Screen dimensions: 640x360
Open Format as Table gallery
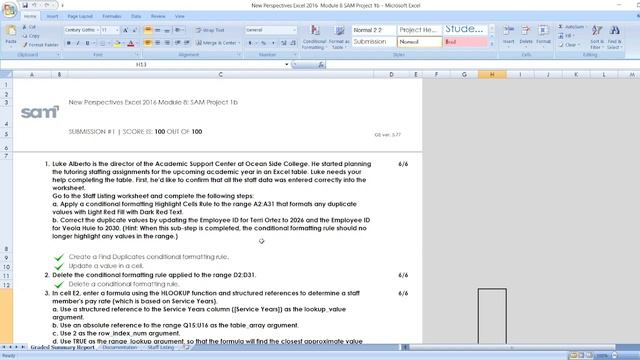(339, 37)
